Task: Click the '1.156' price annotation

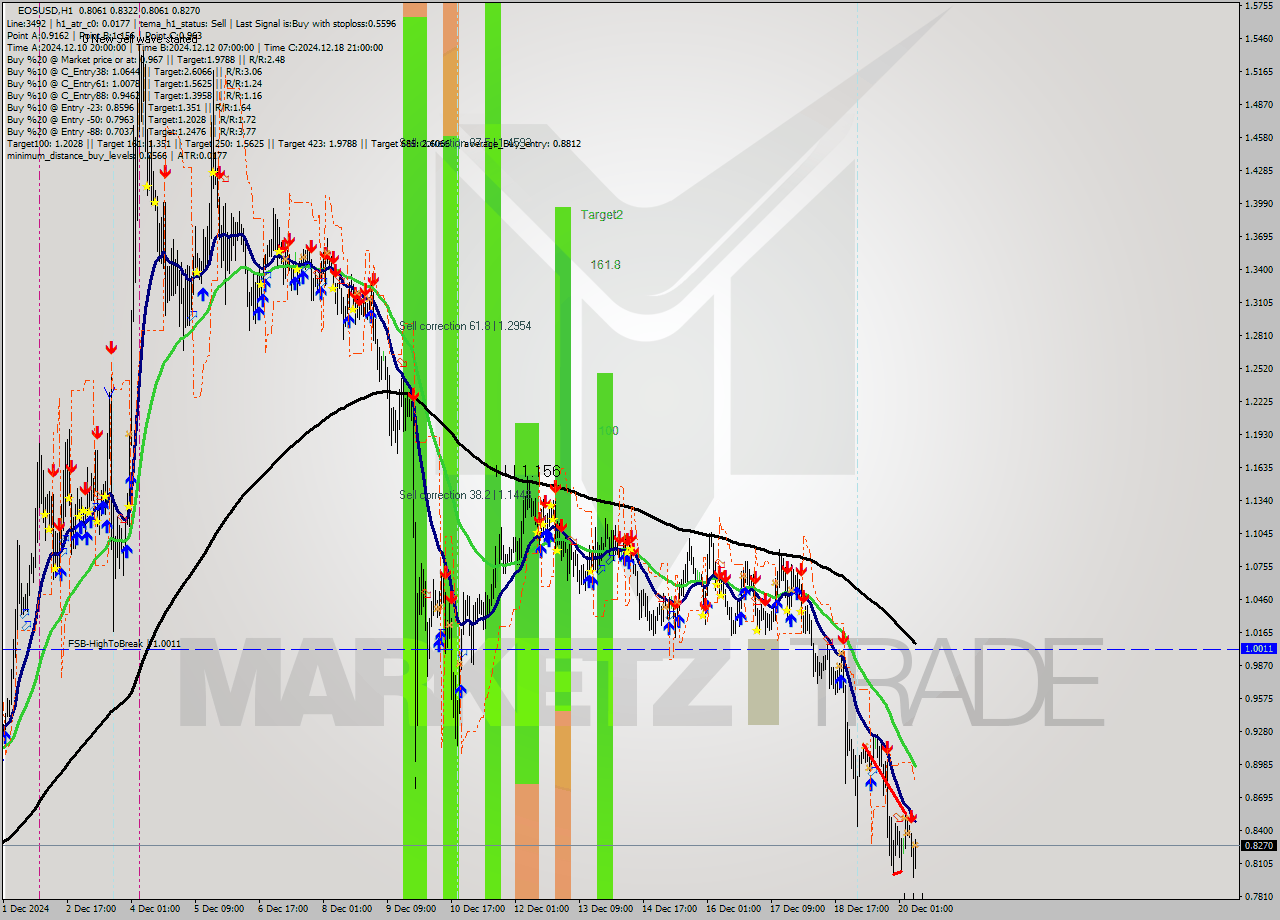Action: [541, 471]
